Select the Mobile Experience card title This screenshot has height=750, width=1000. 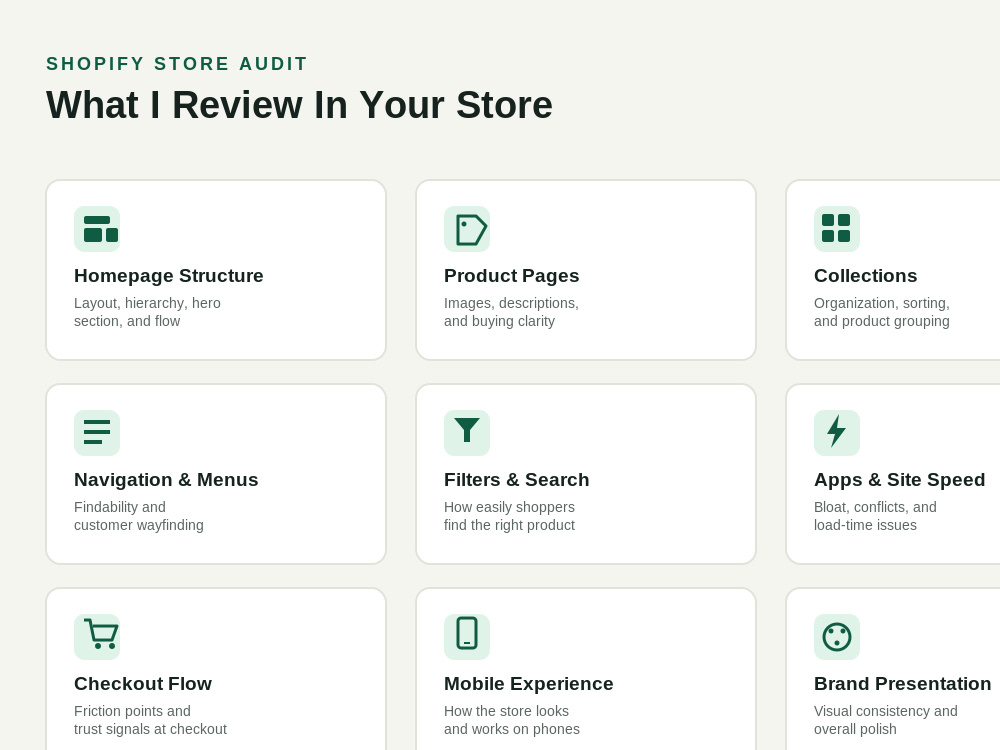point(529,684)
